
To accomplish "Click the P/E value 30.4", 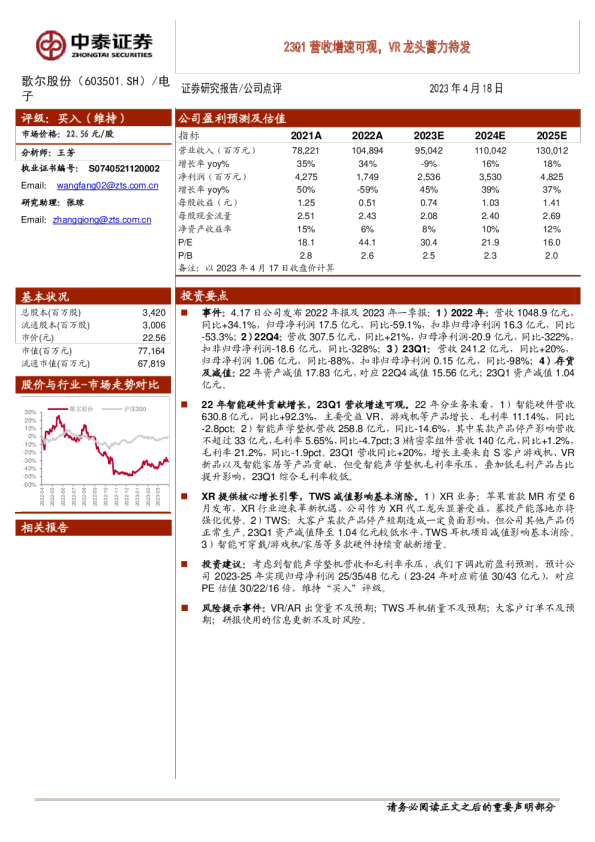I will coord(429,243).
